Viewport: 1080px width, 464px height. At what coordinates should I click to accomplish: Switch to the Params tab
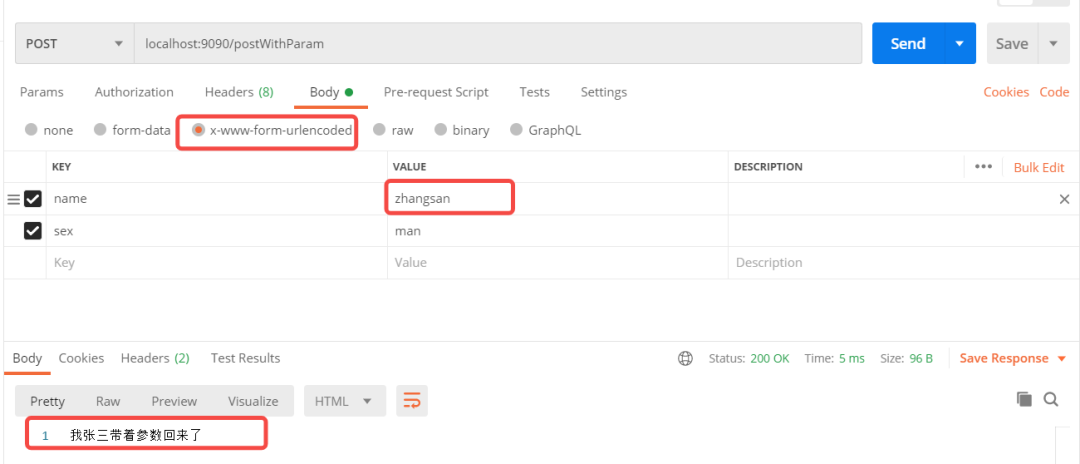41,92
